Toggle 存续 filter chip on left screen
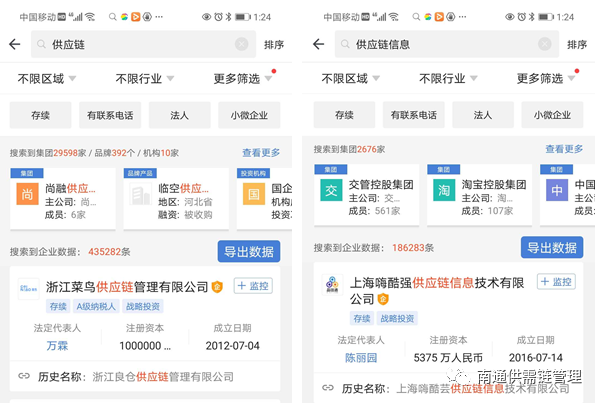601x403 pixels. 41,115
